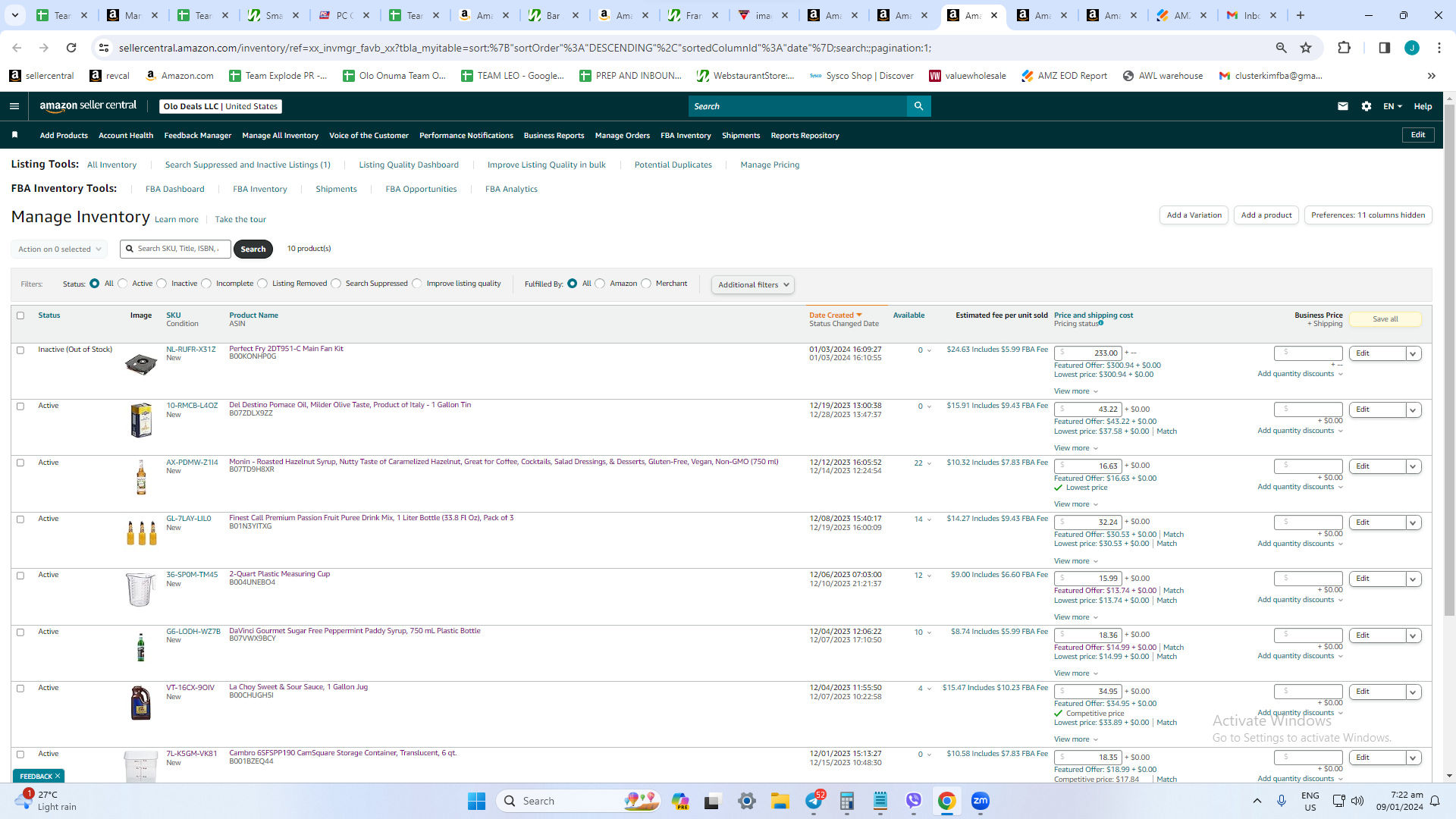The width and height of the screenshot is (1456, 819).
Task: Click the Add a product button
Action: pos(1266,215)
